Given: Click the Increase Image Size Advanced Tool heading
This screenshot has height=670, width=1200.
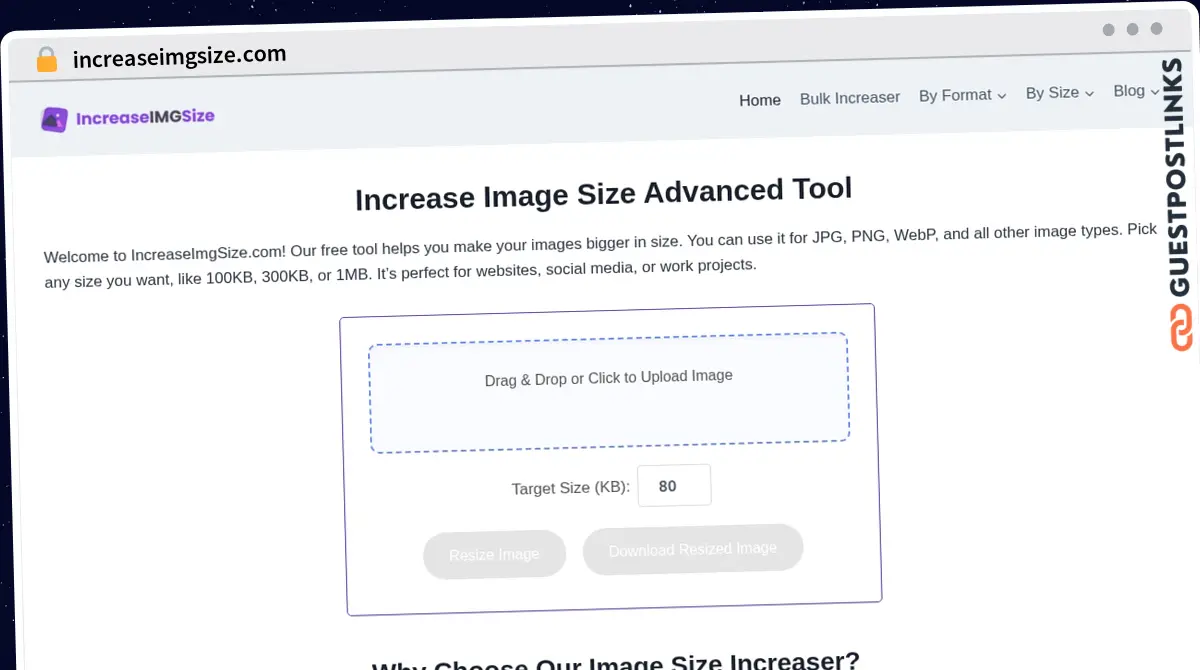Looking at the screenshot, I should point(604,193).
